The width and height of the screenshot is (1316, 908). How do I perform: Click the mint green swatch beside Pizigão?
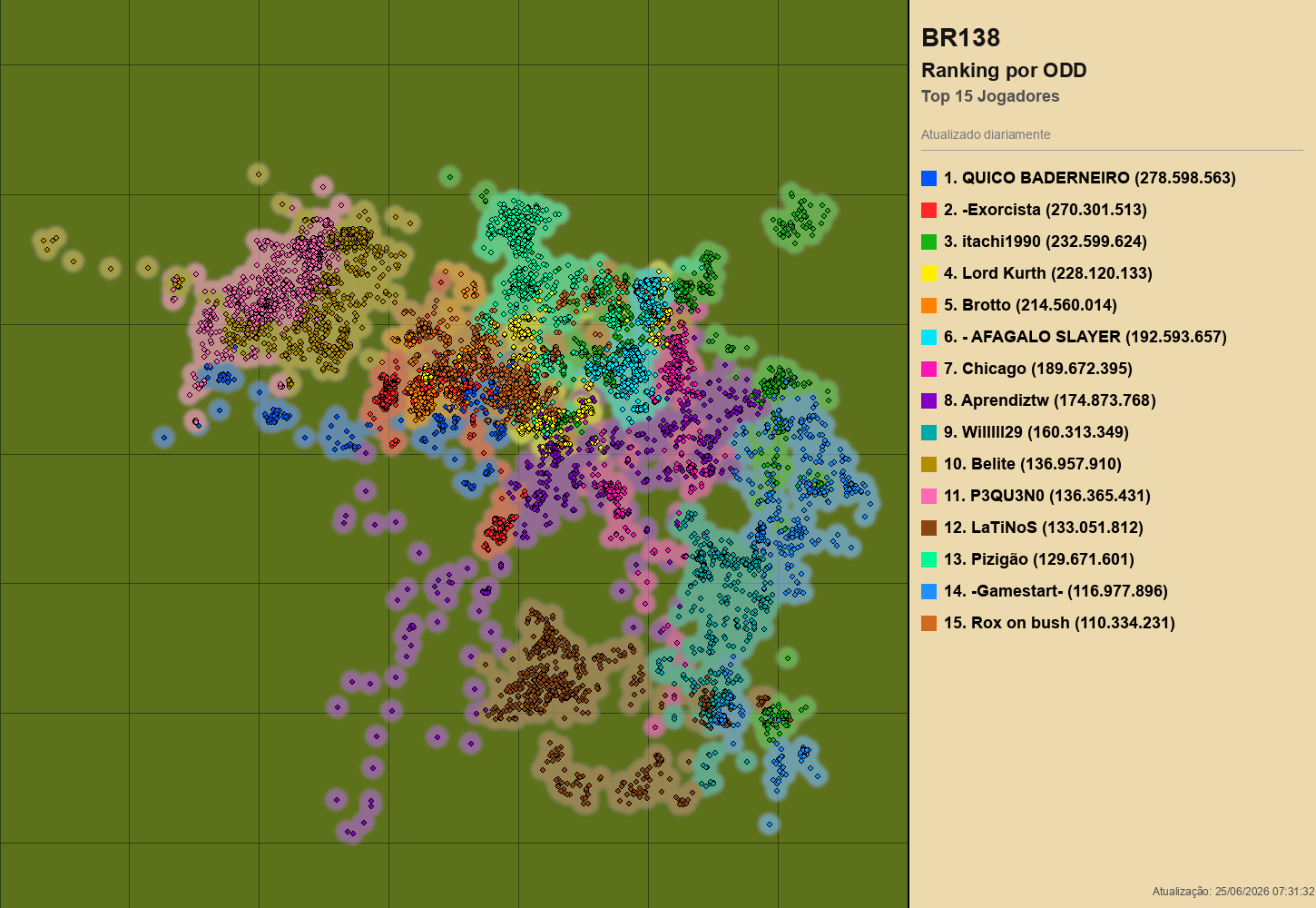pos(928,559)
